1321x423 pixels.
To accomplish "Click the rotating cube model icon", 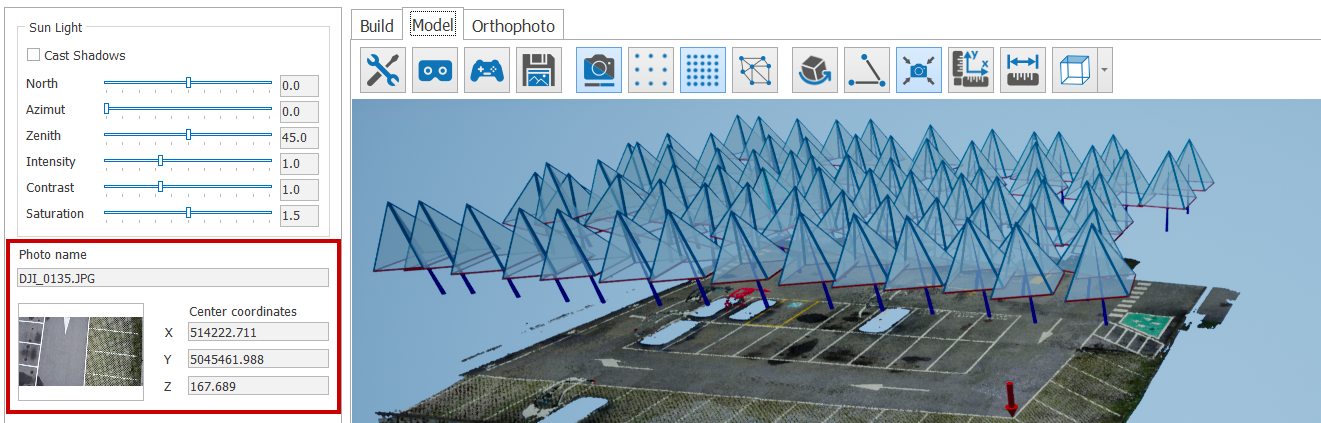I will [815, 70].
